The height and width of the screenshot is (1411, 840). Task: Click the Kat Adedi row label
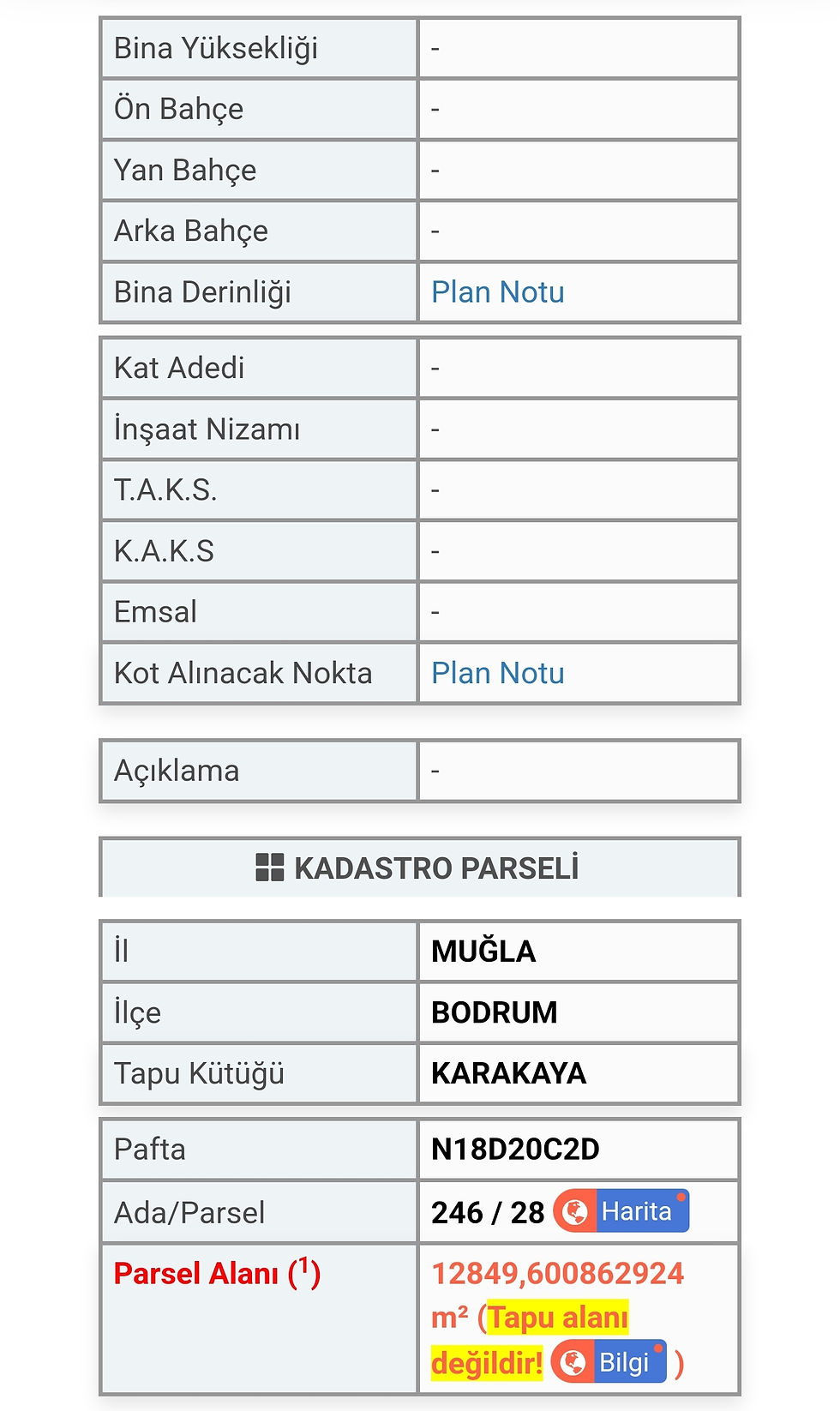tap(179, 368)
